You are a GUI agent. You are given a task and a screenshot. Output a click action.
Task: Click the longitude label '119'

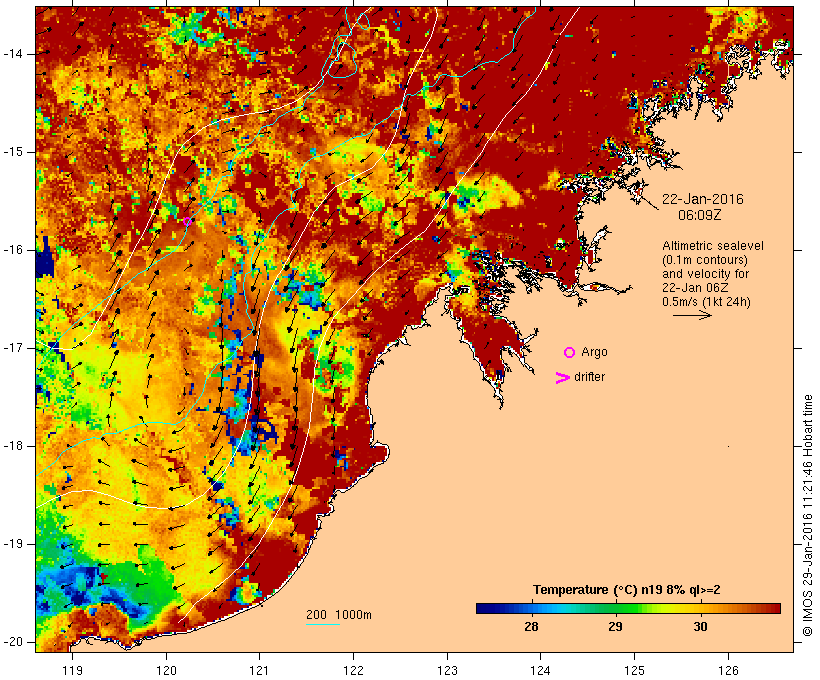click(x=72, y=671)
